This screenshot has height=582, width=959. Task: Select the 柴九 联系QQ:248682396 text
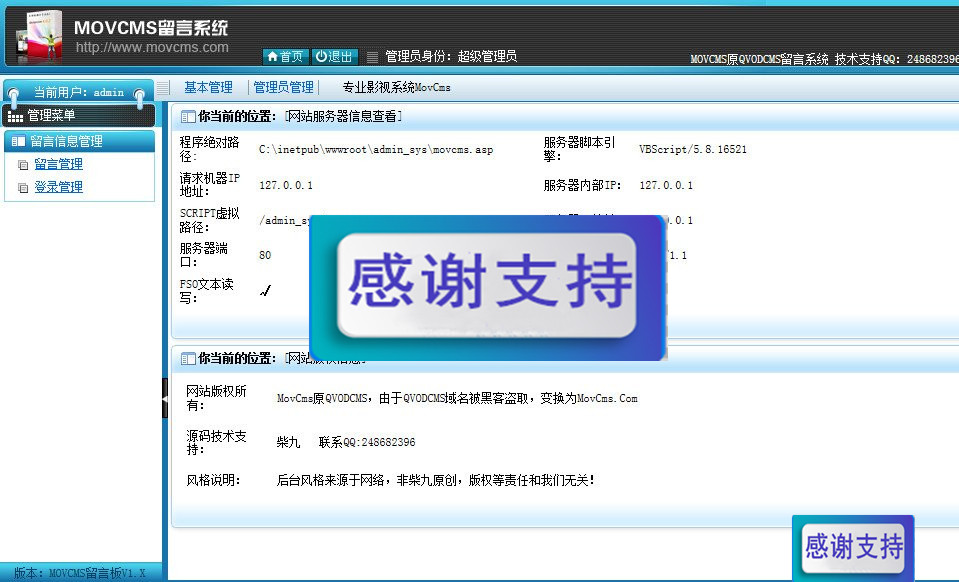coord(346,442)
